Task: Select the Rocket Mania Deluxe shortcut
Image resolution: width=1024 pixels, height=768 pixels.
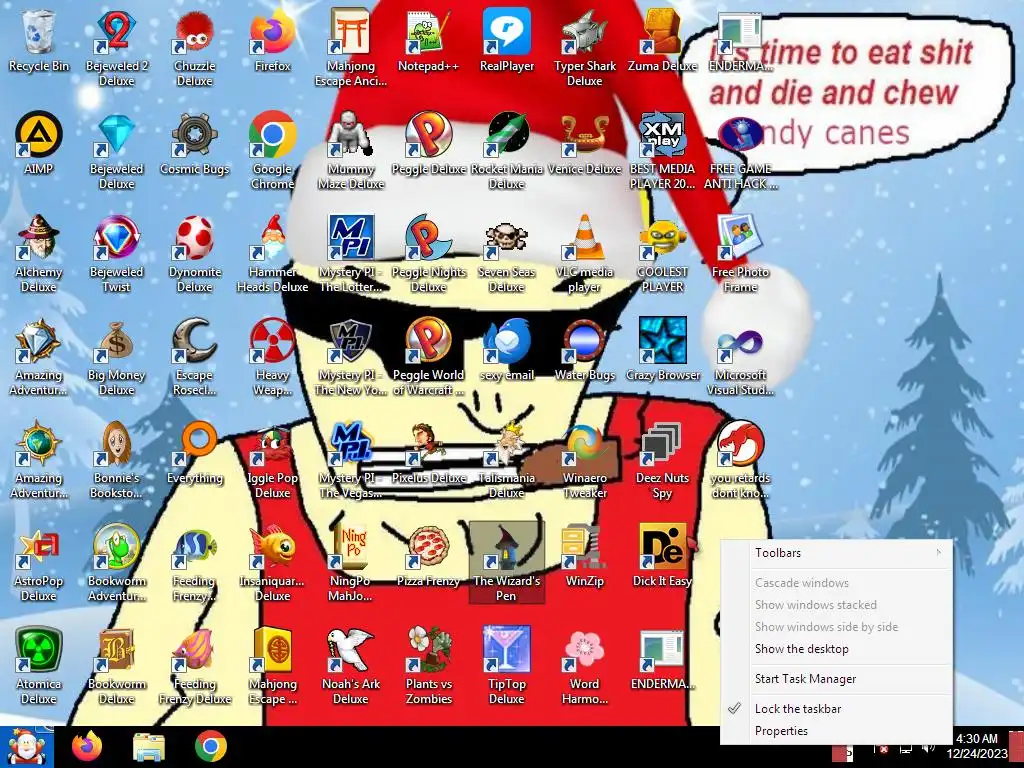Action: click(x=507, y=150)
